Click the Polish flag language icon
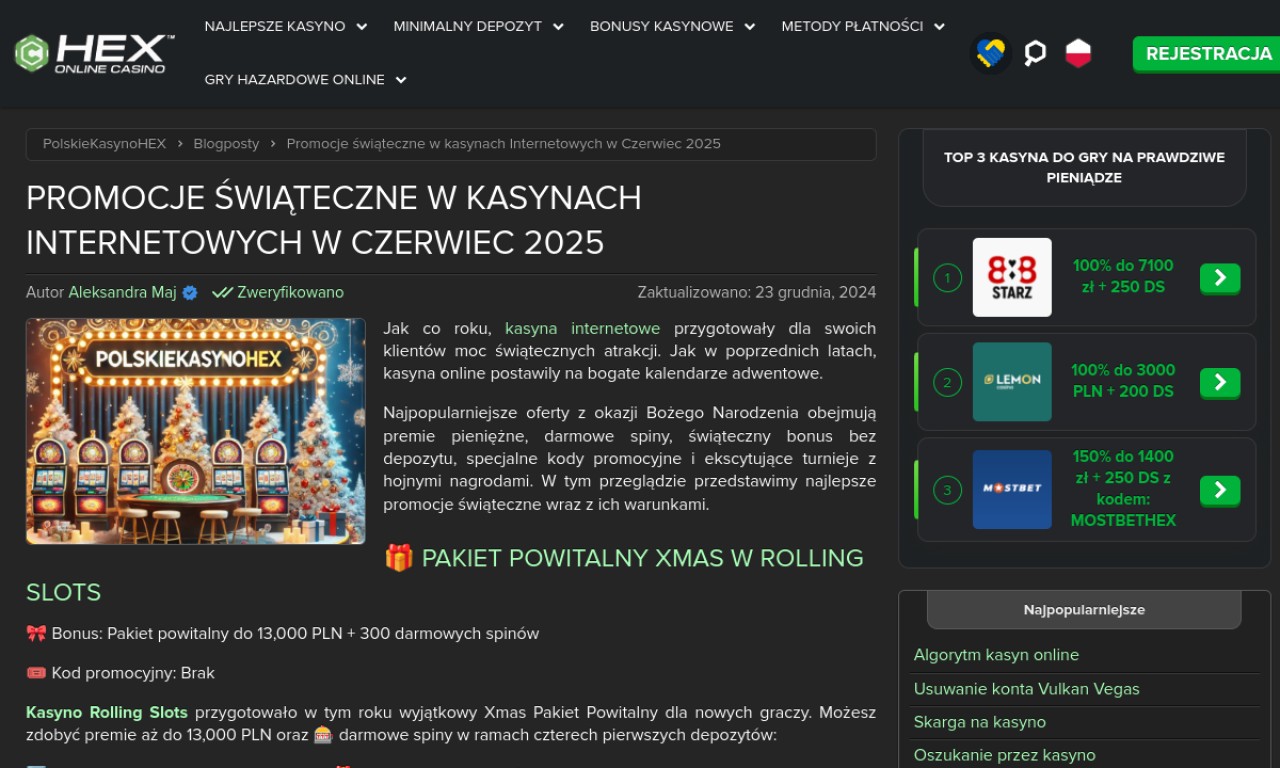The image size is (1280, 768). coord(1078,53)
